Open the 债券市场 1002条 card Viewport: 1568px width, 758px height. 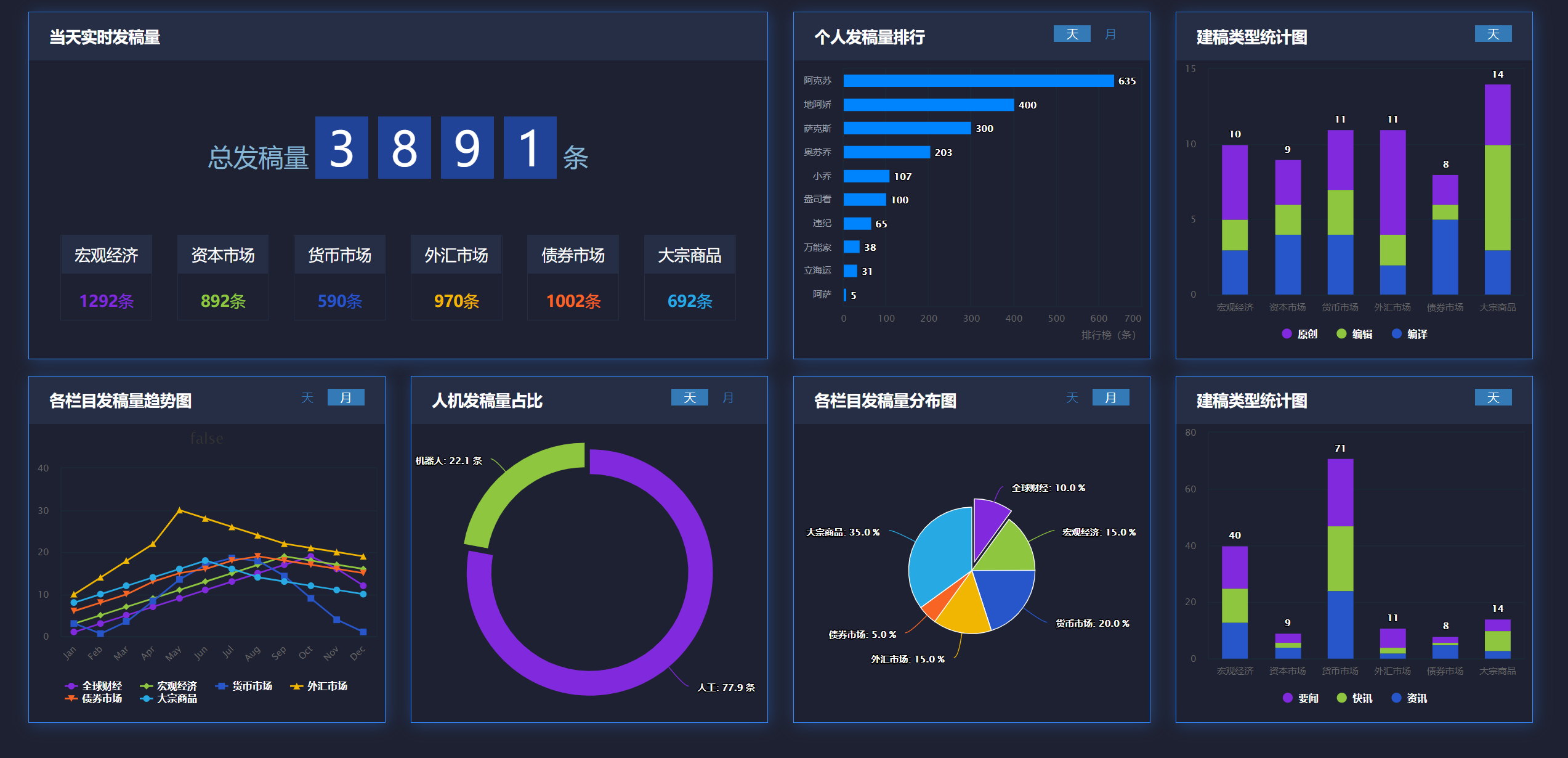[x=573, y=277]
